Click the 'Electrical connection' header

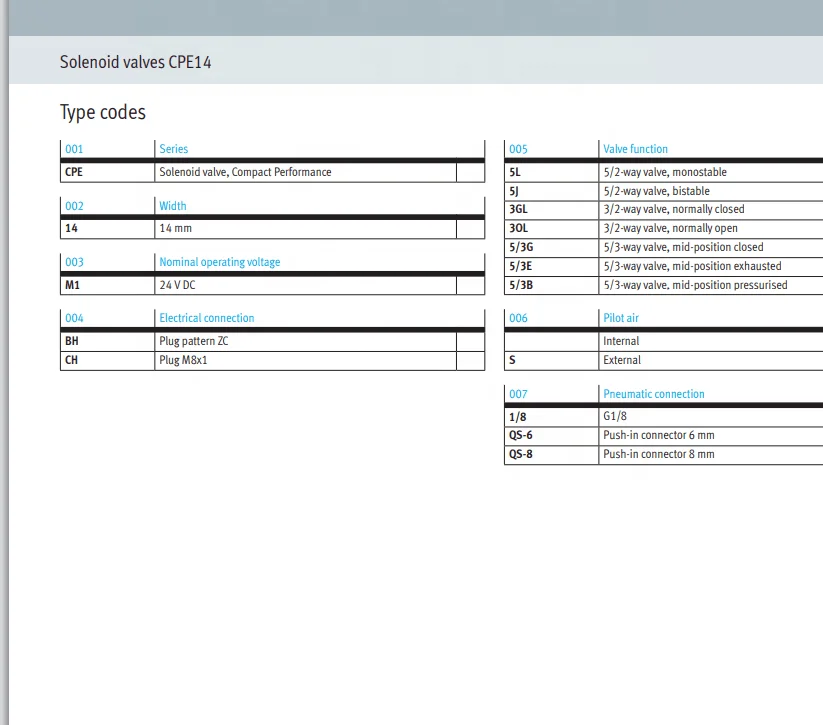tap(207, 318)
